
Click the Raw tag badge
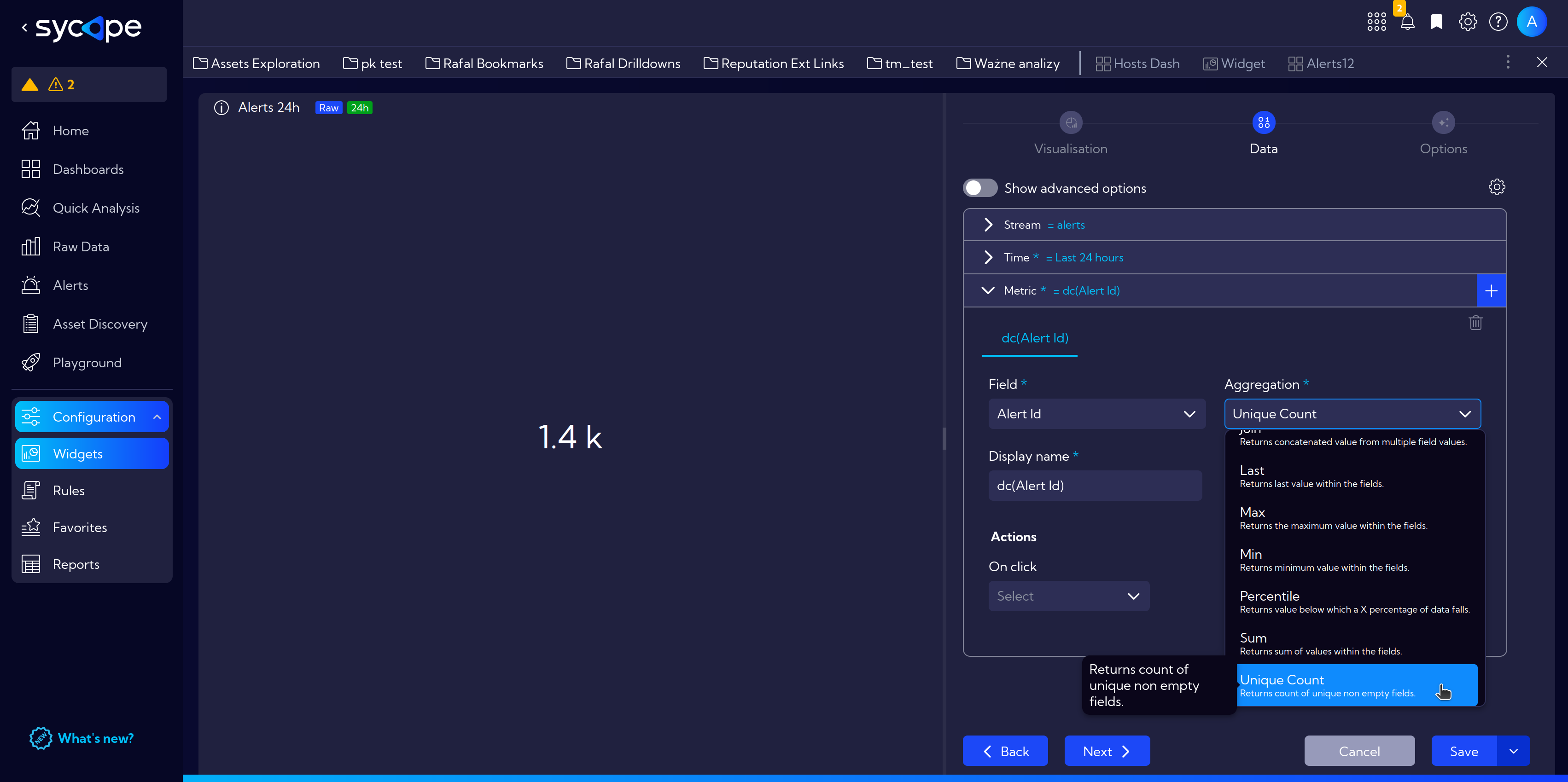click(x=329, y=108)
